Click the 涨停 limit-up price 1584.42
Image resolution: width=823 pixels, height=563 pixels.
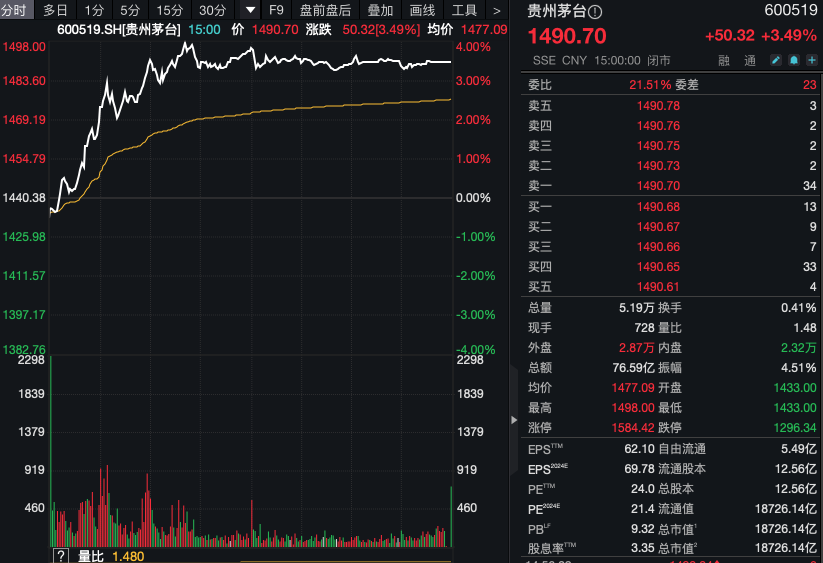(x=633, y=427)
